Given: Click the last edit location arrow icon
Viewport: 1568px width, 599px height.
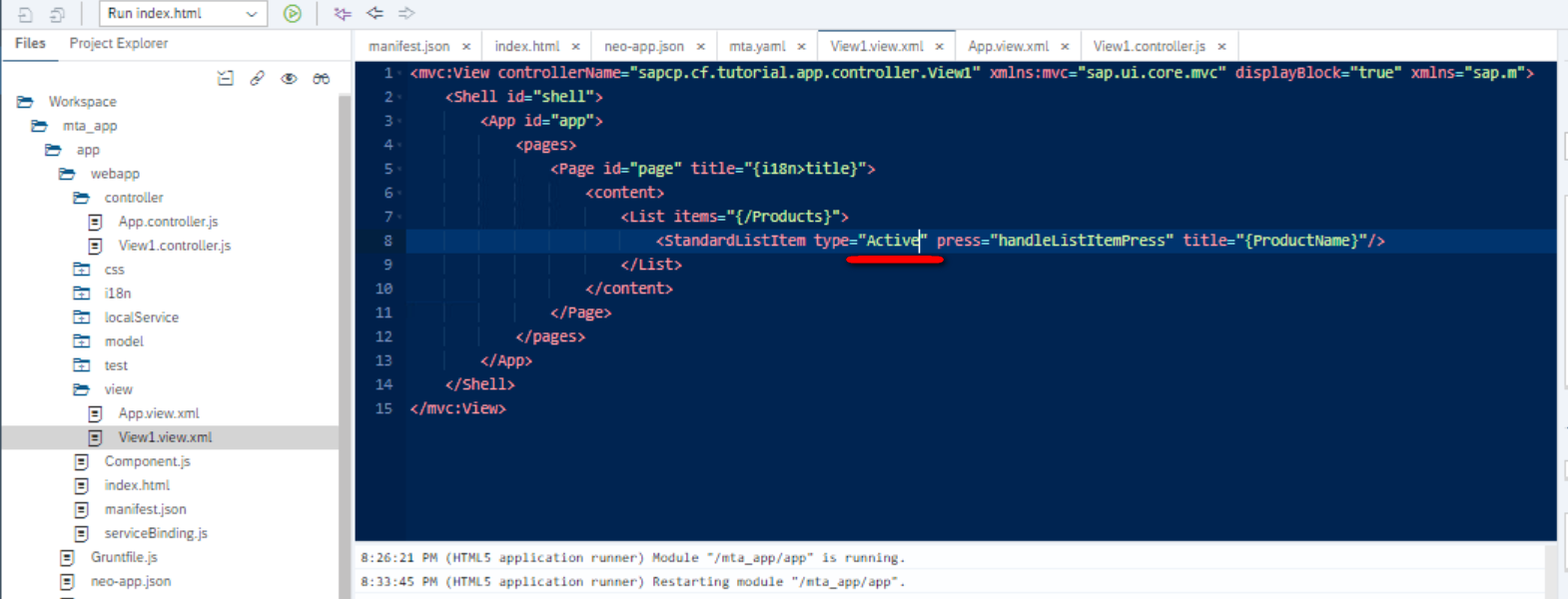Looking at the screenshot, I should coord(343,13).
